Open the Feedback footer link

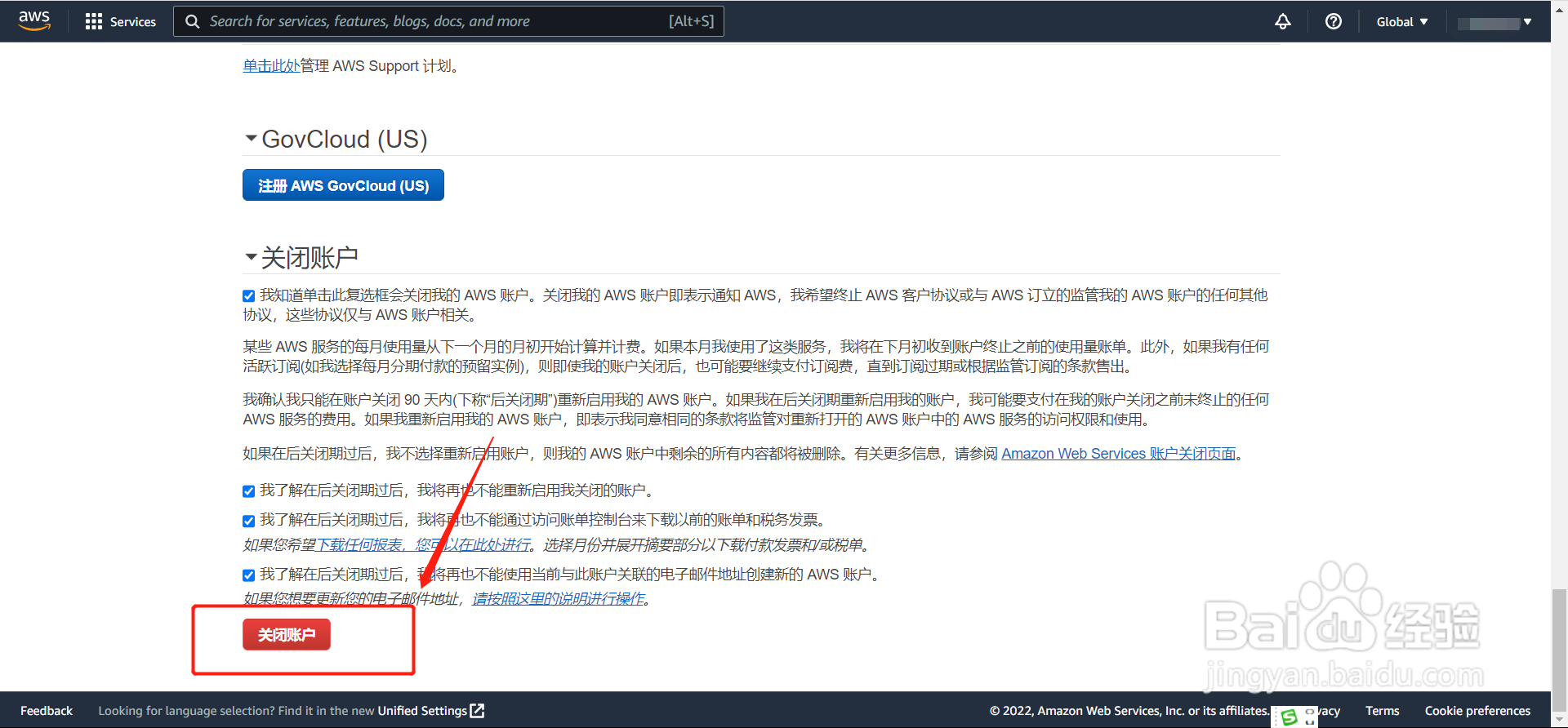tap(47, 711)
